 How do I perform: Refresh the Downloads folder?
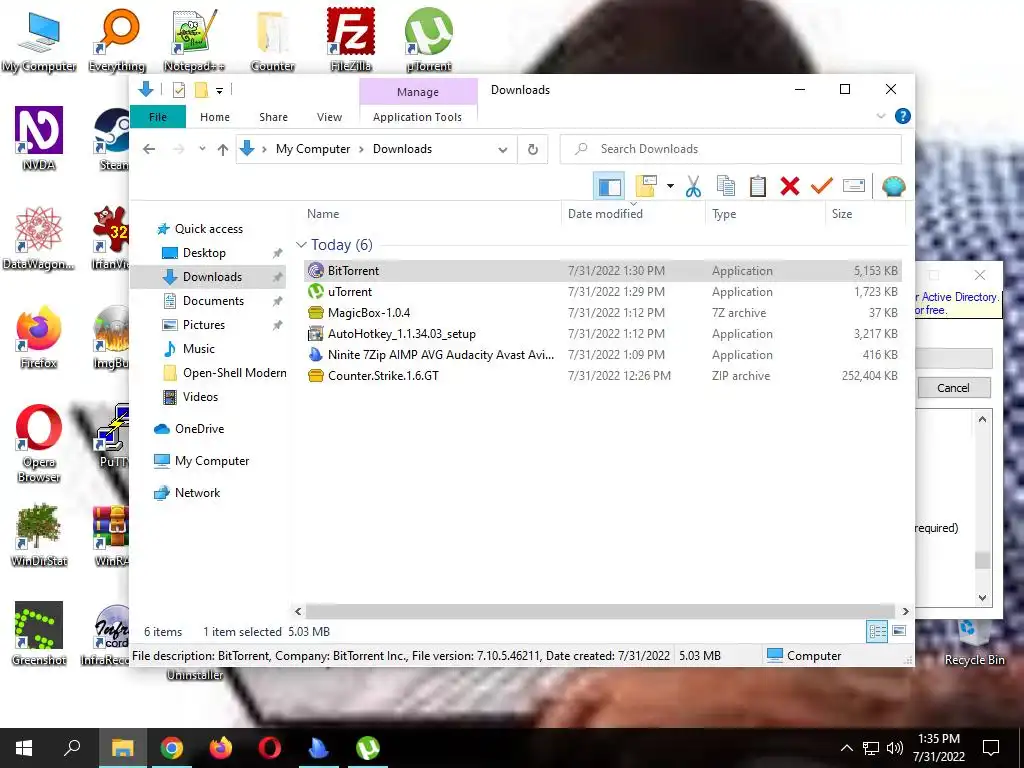pos(533,150)
